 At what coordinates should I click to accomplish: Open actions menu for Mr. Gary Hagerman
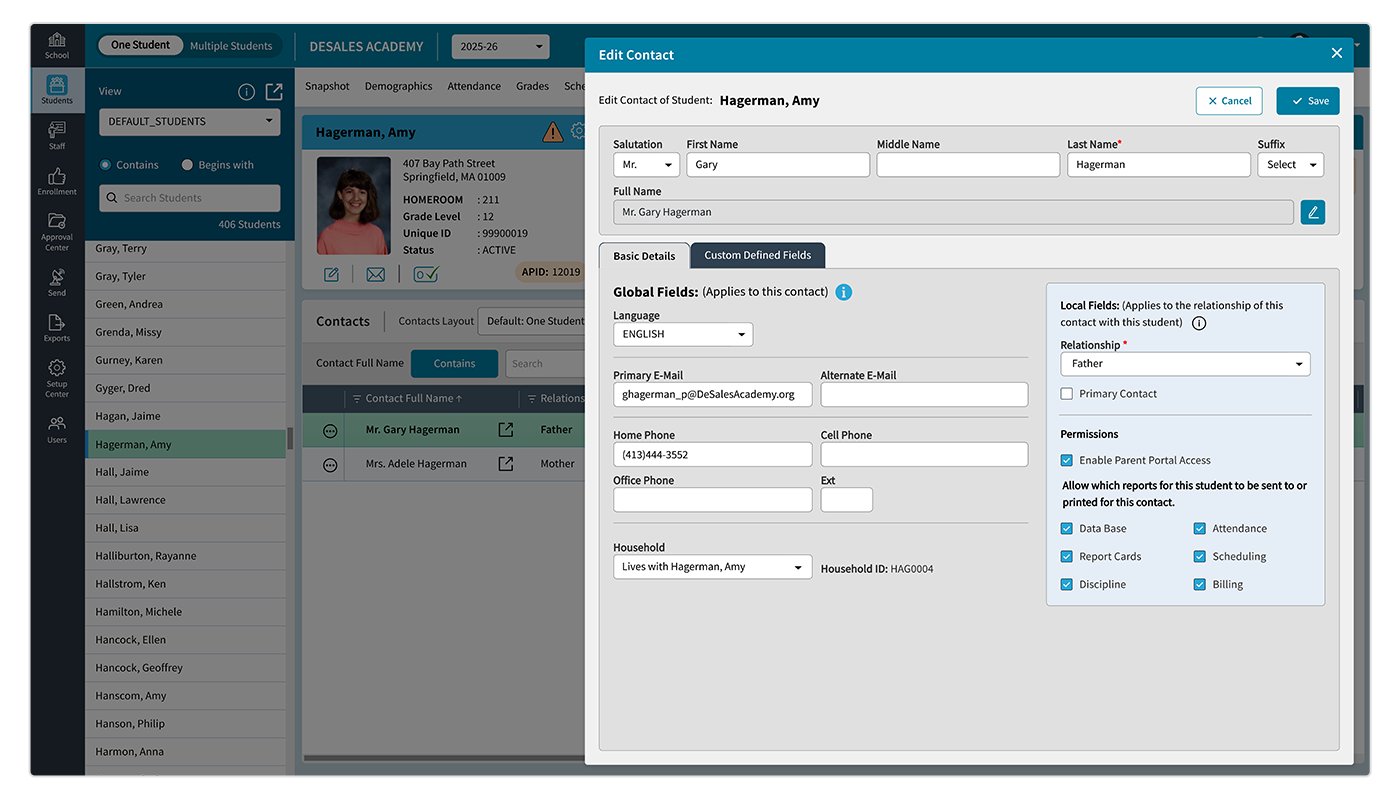coord(330,430)
